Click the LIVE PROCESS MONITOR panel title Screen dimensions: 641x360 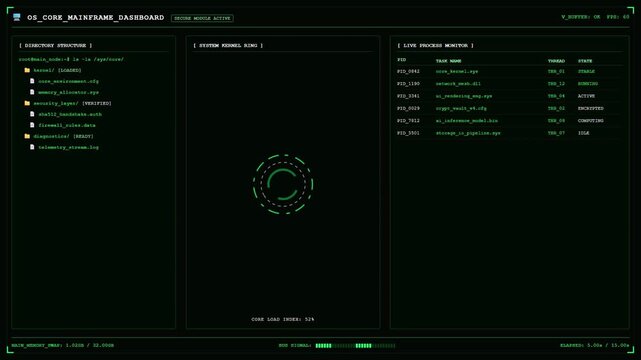(x=436, y=45)
